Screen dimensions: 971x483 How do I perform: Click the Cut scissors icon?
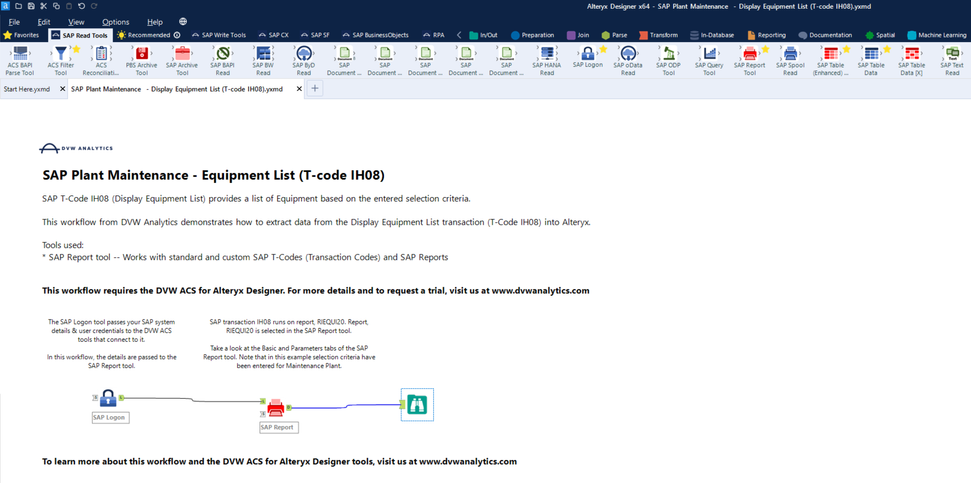[43, 6]
